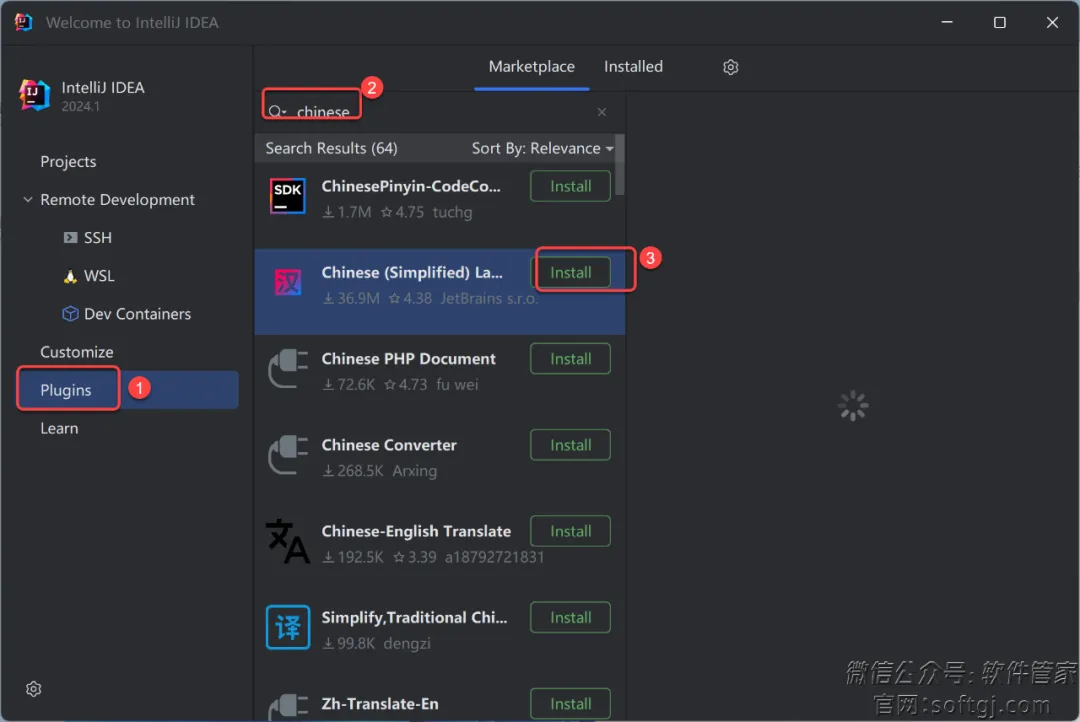Open search options via the magnifier dropdown
This screenshot has height=722, width=1080.
point(277,112)
